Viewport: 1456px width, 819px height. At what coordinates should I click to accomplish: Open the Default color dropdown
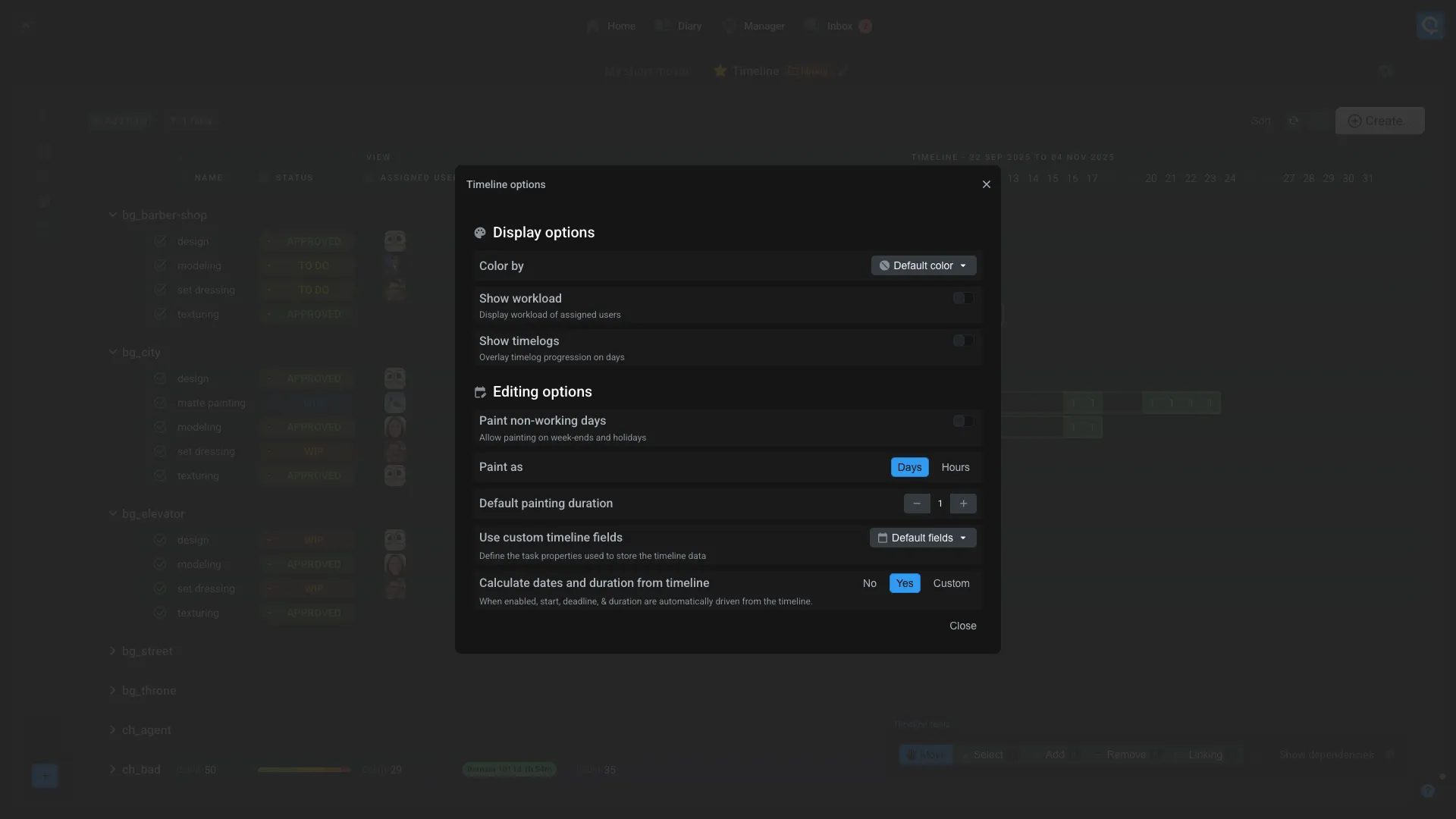click(x=922, y=265)
